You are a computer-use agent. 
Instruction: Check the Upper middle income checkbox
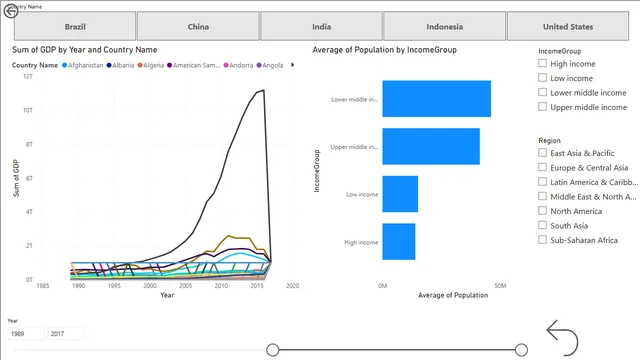click(542, 107)
